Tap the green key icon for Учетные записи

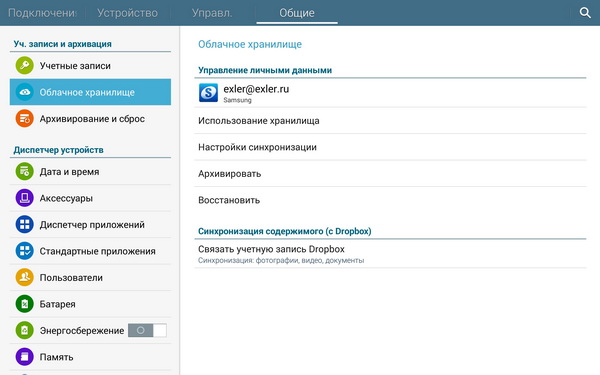click(24, 65)
